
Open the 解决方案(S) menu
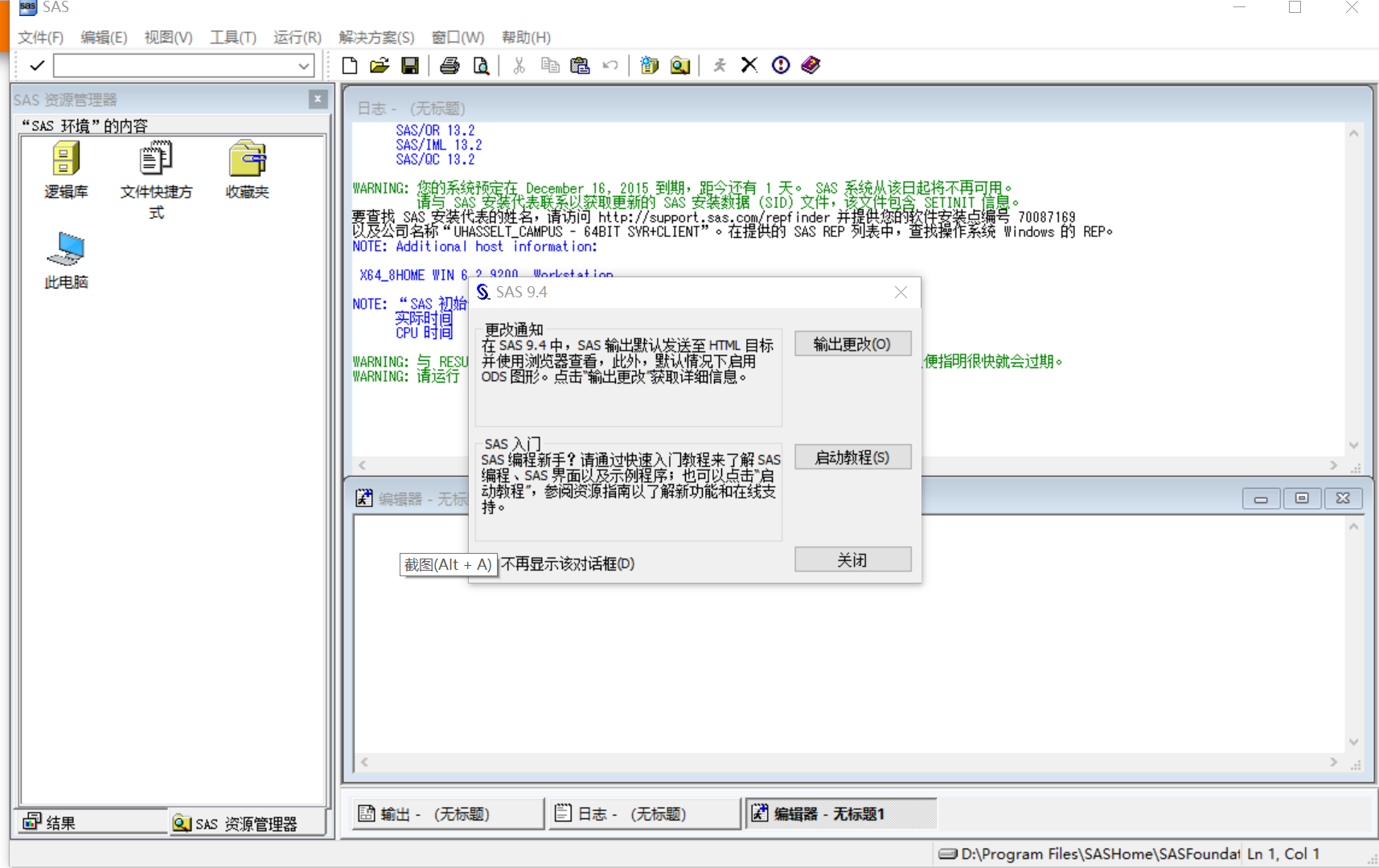[x=376, y=37]
